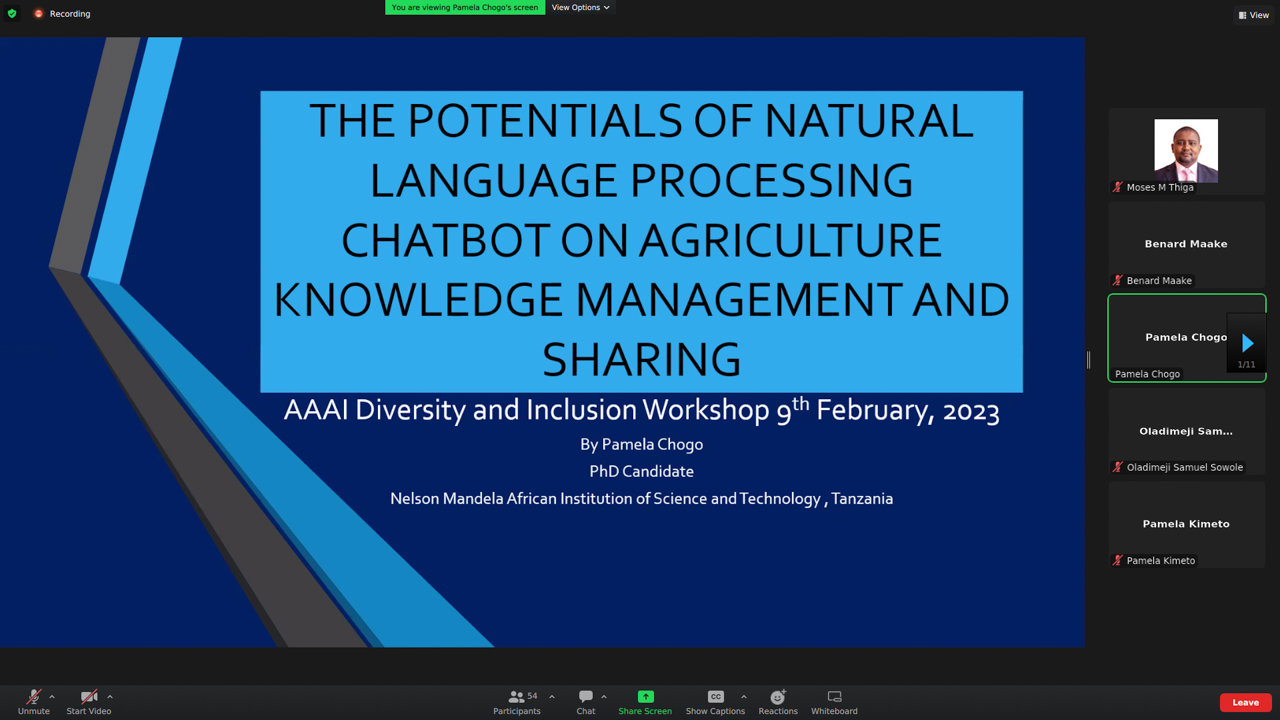Click Start Video camera icon

point(89,697)
